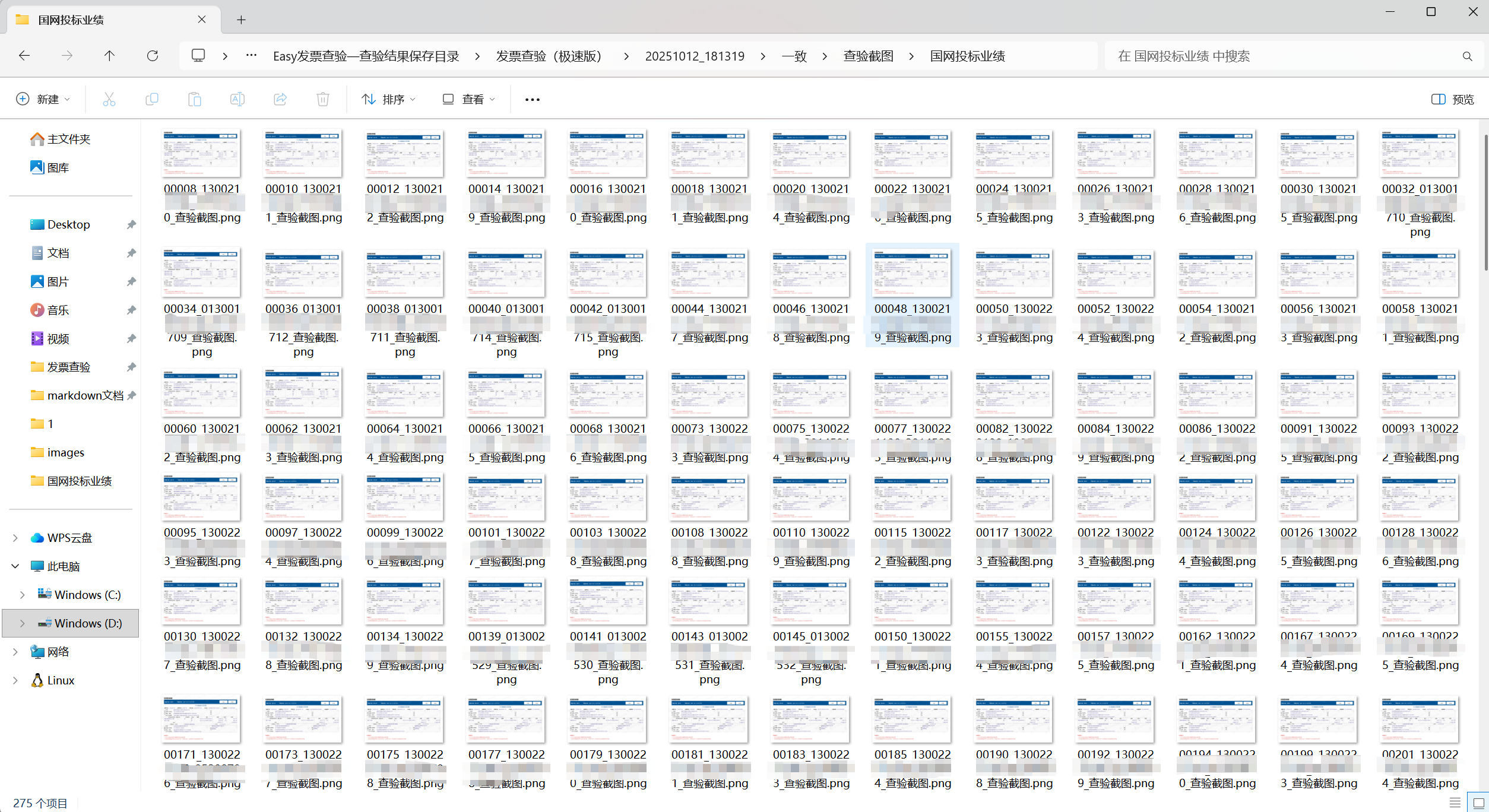Click the Delete trash icon

pos(322,99)
